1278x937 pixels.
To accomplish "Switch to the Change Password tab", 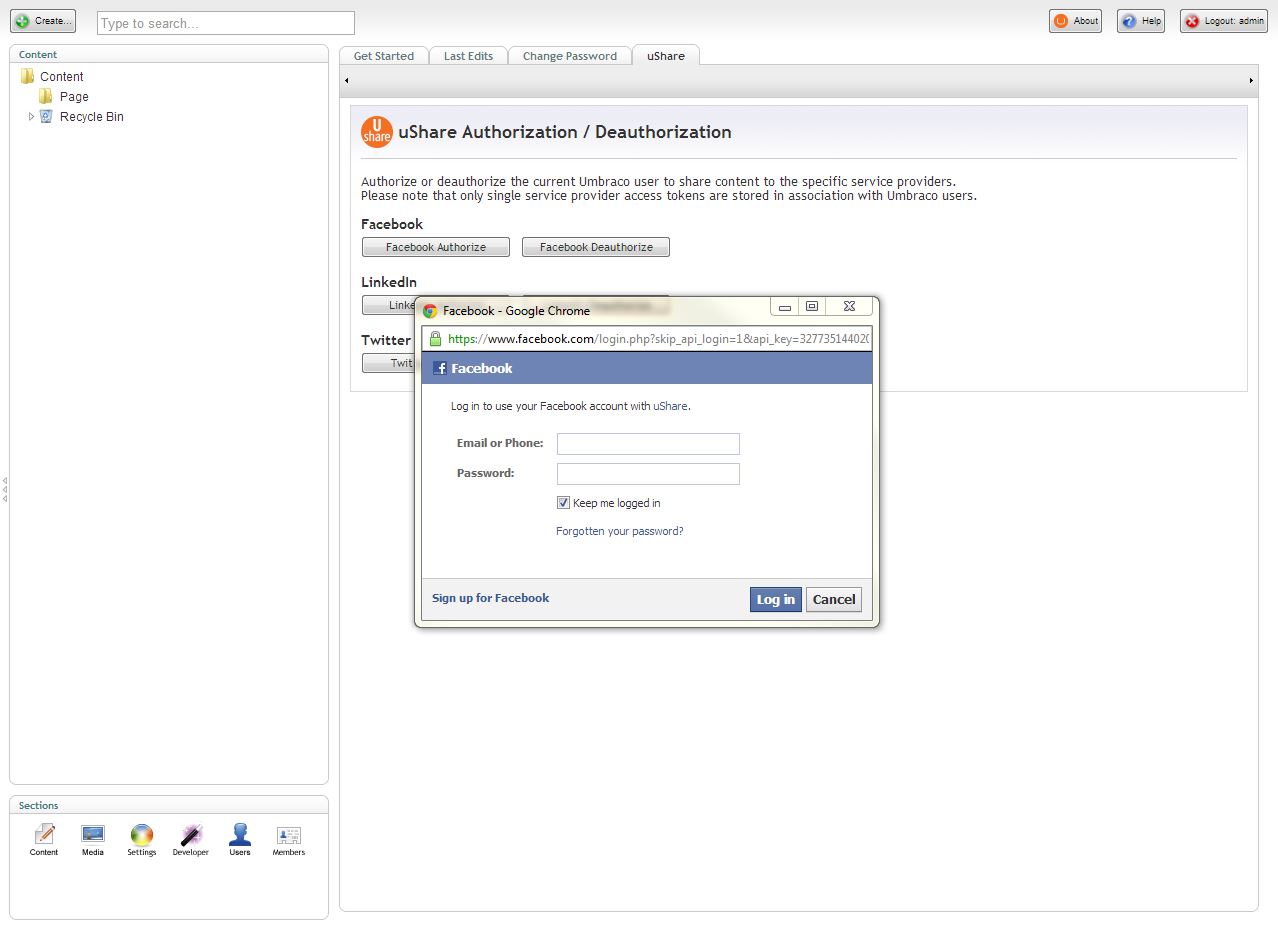I will click(x=570, y=56).
